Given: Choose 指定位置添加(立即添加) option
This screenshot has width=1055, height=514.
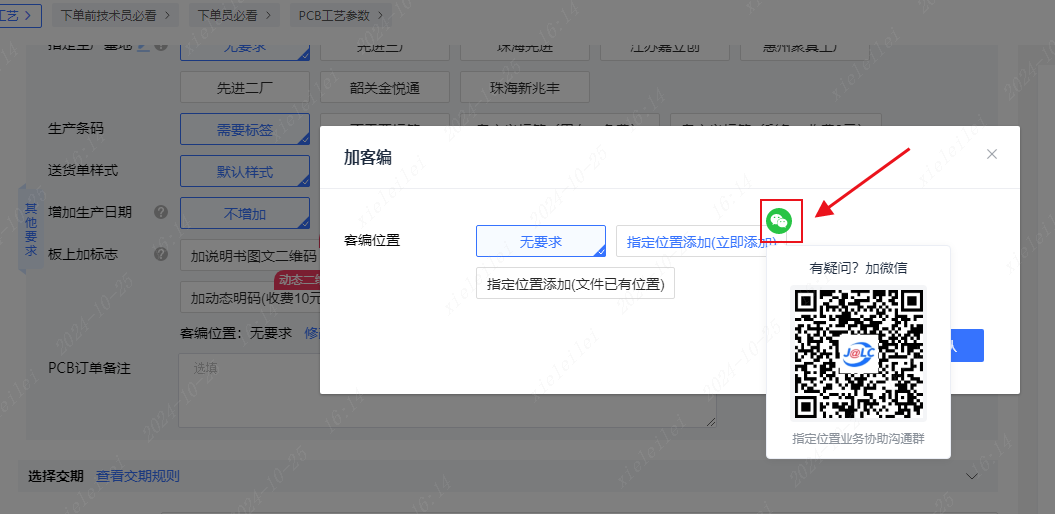Looking at the screenshot, I should click(690, 241).
